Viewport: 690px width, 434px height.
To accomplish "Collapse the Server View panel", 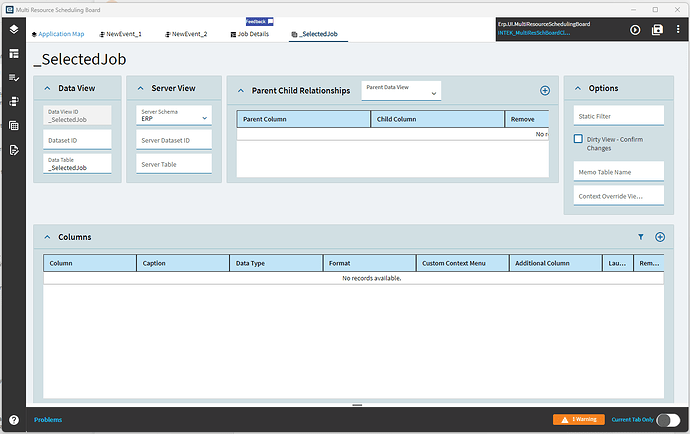I will (x=140, y=88).
